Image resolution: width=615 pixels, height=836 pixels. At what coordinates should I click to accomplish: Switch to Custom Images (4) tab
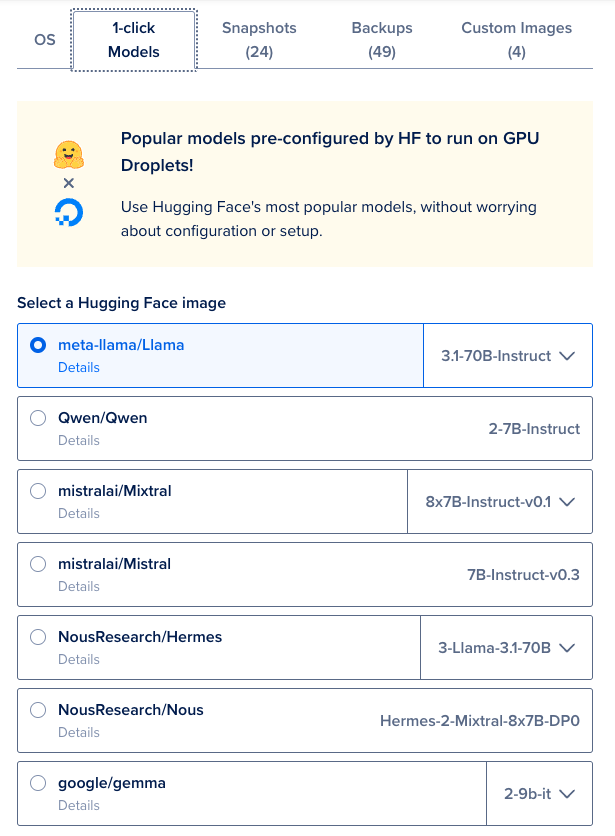click(516, 40)
